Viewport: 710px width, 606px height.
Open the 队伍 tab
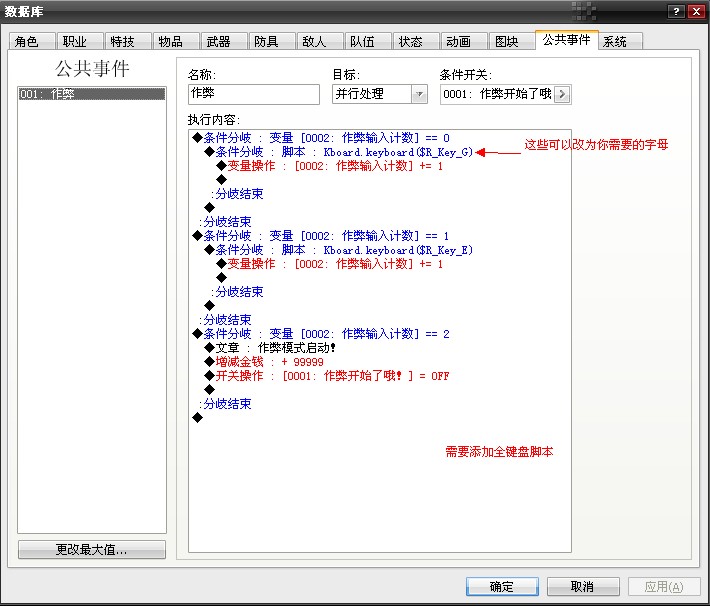368,41
